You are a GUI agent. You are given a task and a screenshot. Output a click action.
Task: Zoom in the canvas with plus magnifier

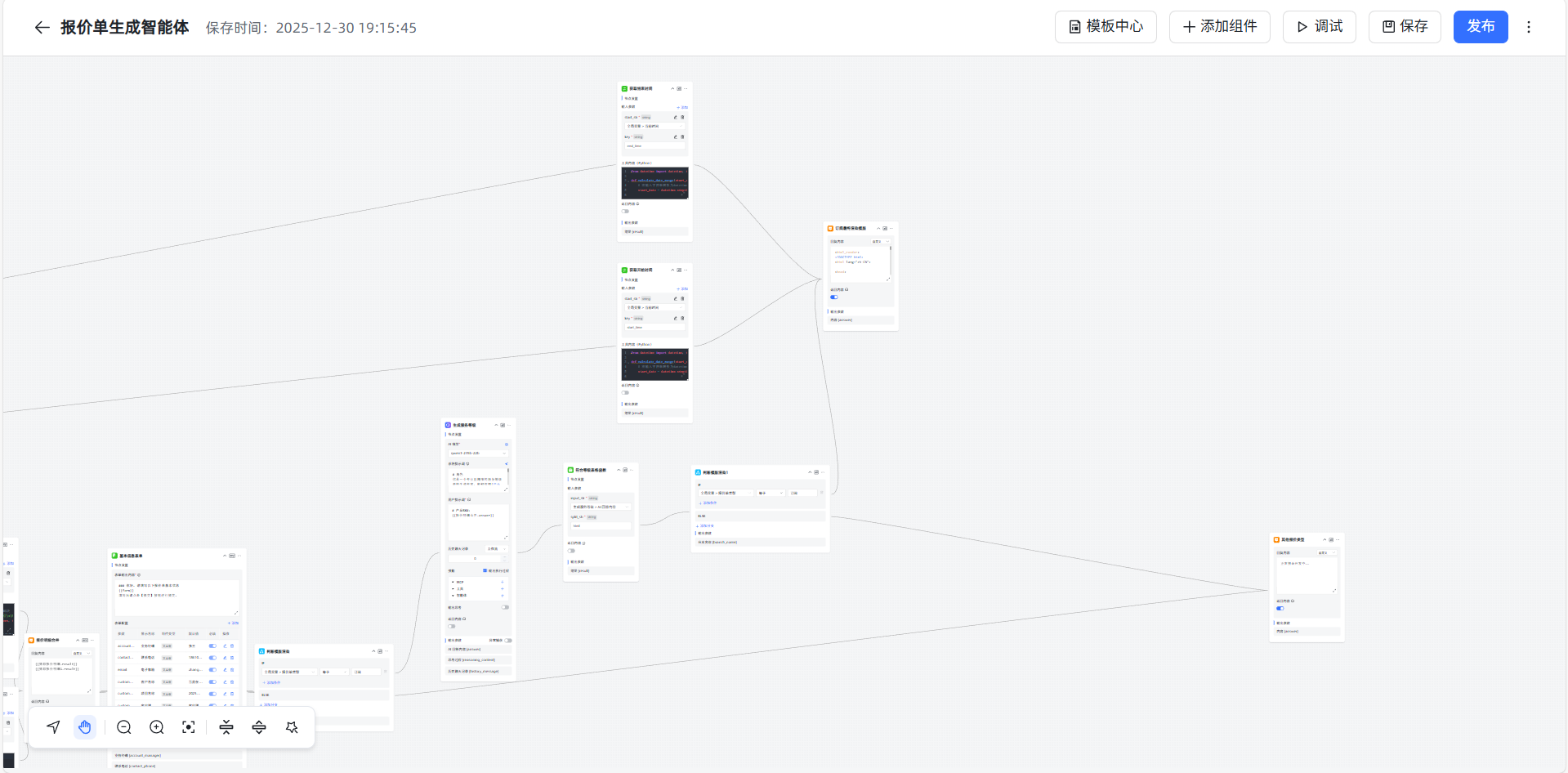pyautogui.click(x=157, y=727)
